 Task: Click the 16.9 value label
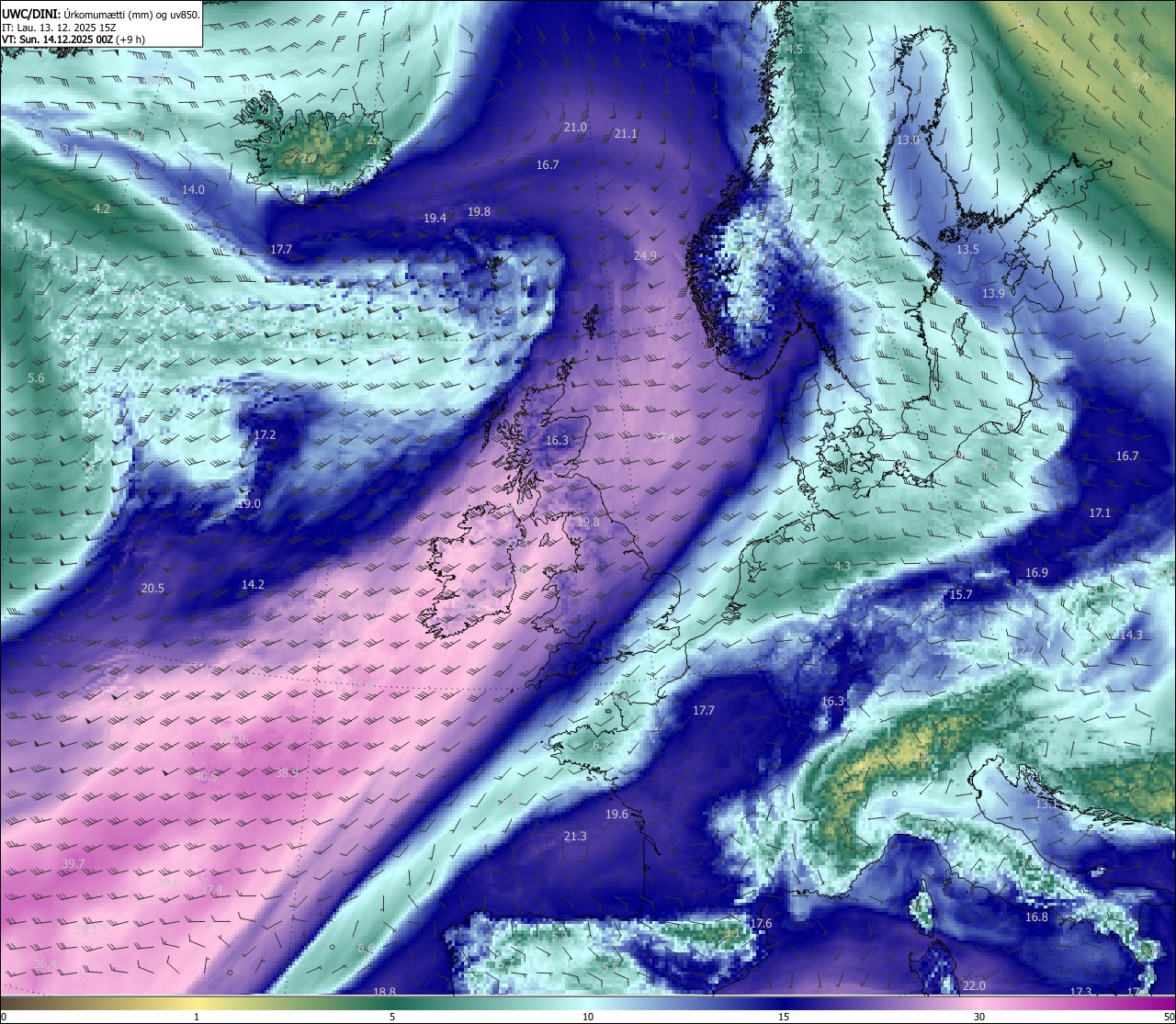tap(1035, 572)
